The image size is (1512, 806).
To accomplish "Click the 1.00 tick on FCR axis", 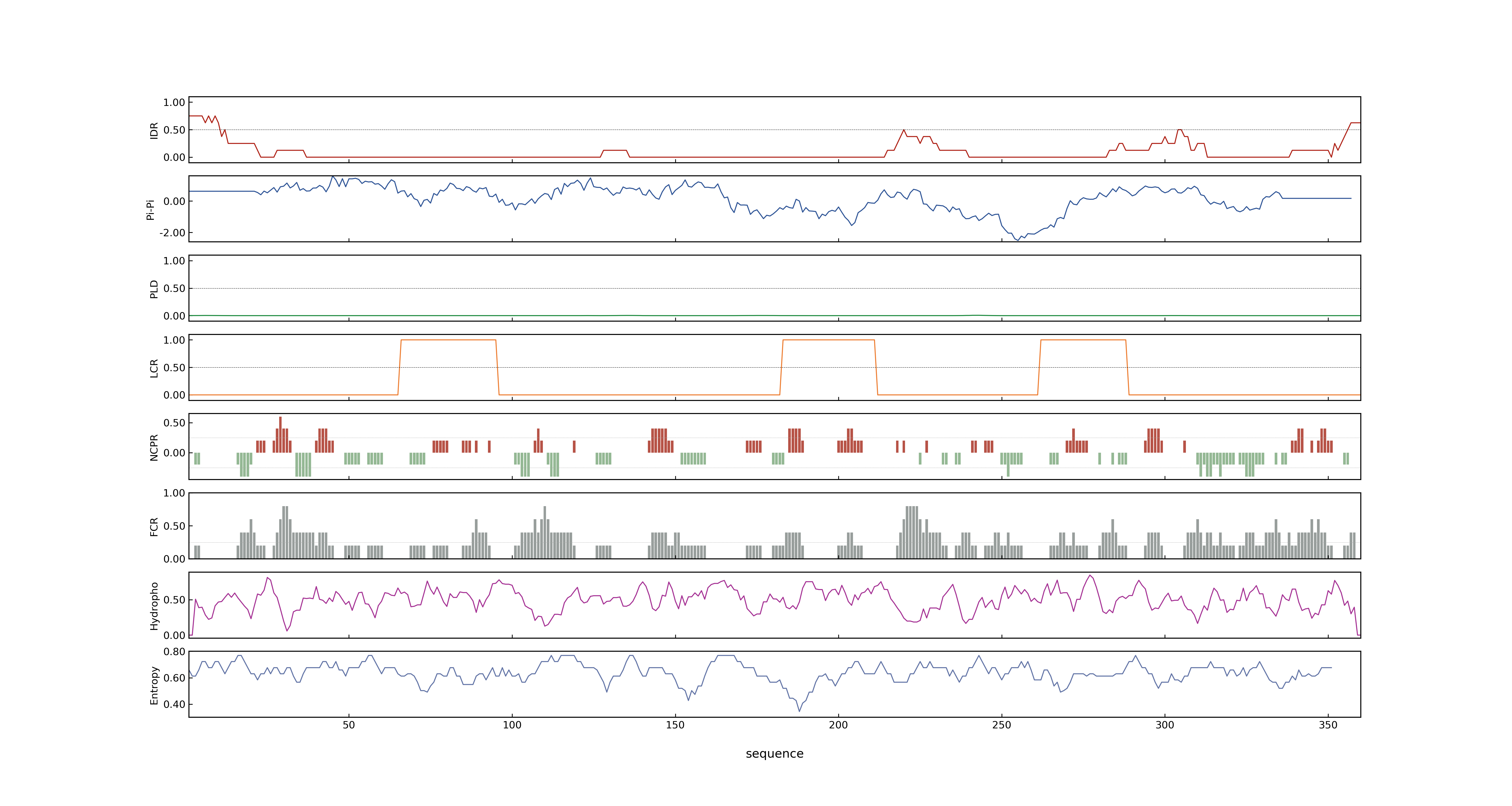I will pyautogui.click(x=174, y=493).
